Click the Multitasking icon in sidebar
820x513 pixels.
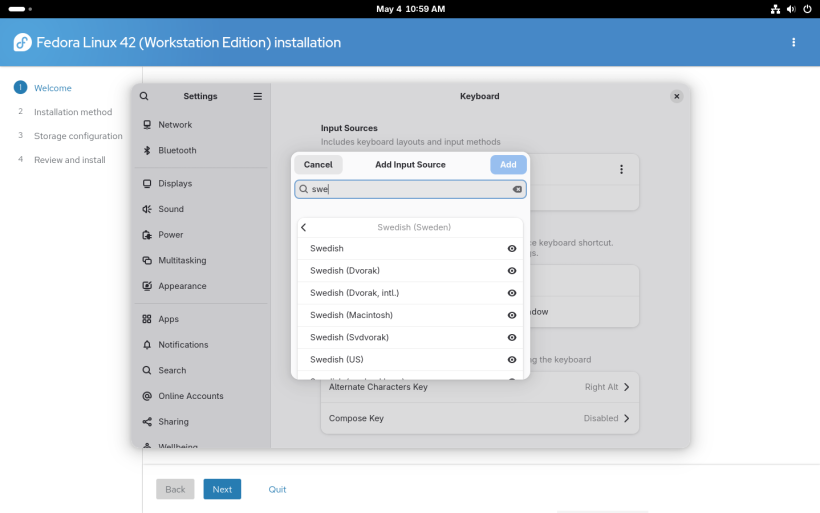[147, 260]
